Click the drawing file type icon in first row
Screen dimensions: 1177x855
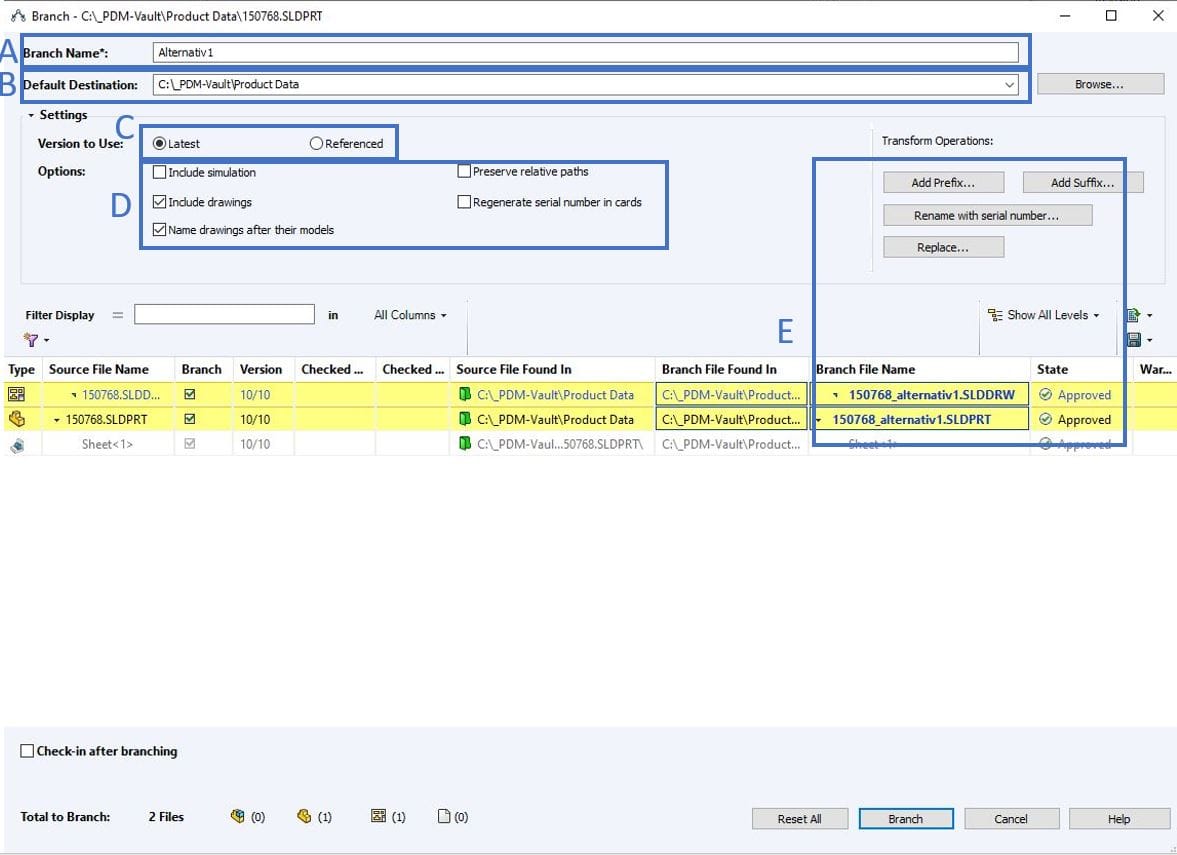tap(16, 394)
